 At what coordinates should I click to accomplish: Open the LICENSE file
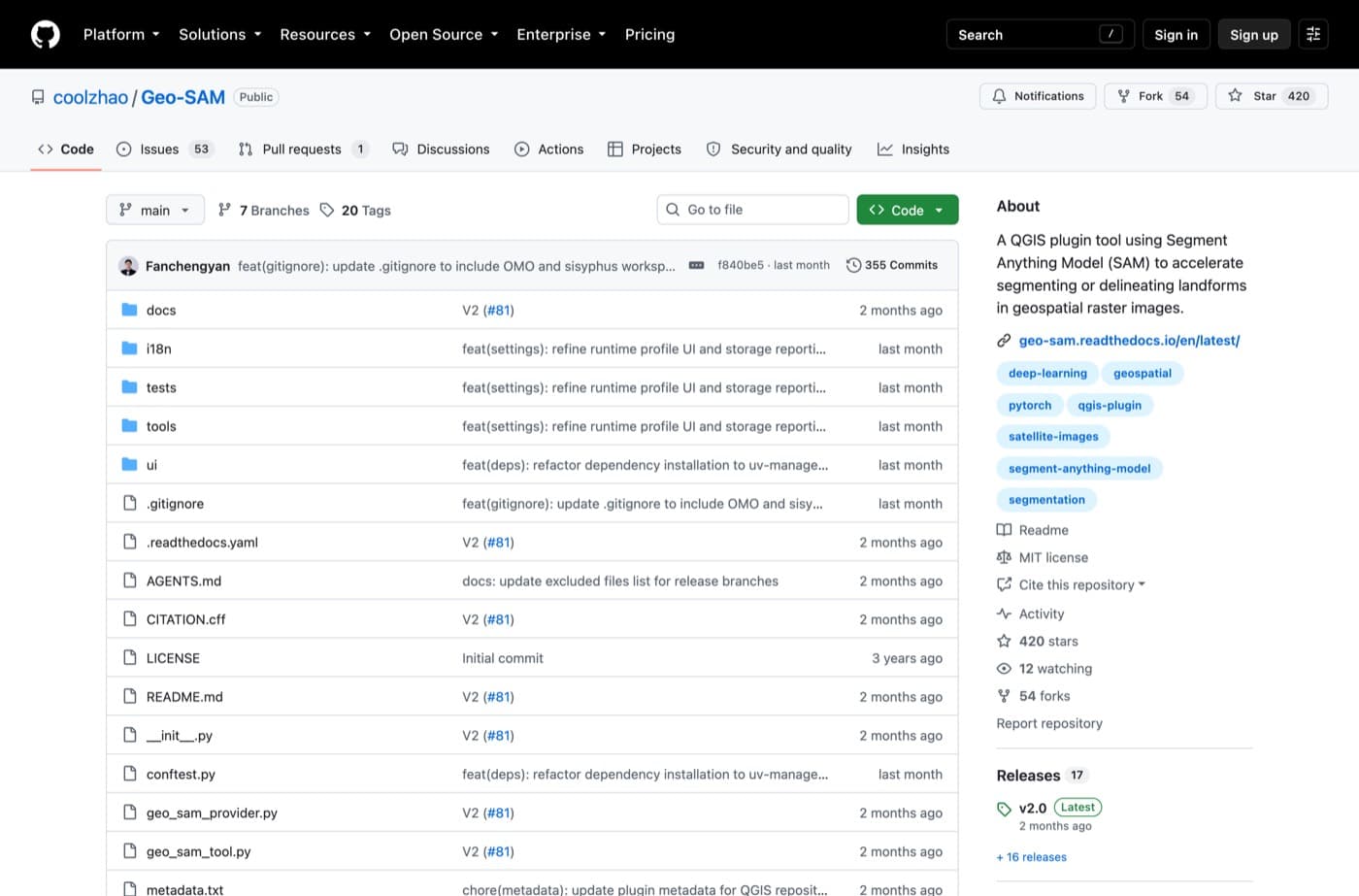click(x=173, y=658)
